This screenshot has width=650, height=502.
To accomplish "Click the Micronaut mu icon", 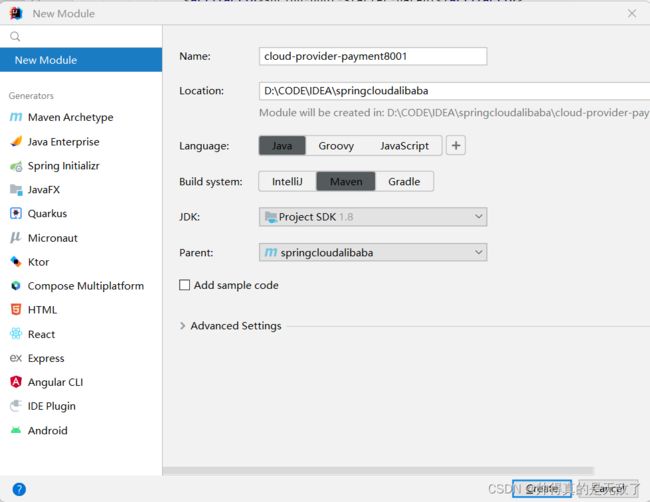I will click(16, 238).
